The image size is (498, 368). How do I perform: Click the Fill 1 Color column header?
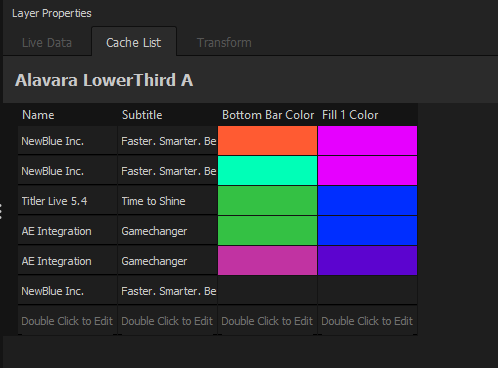point(368,115)
